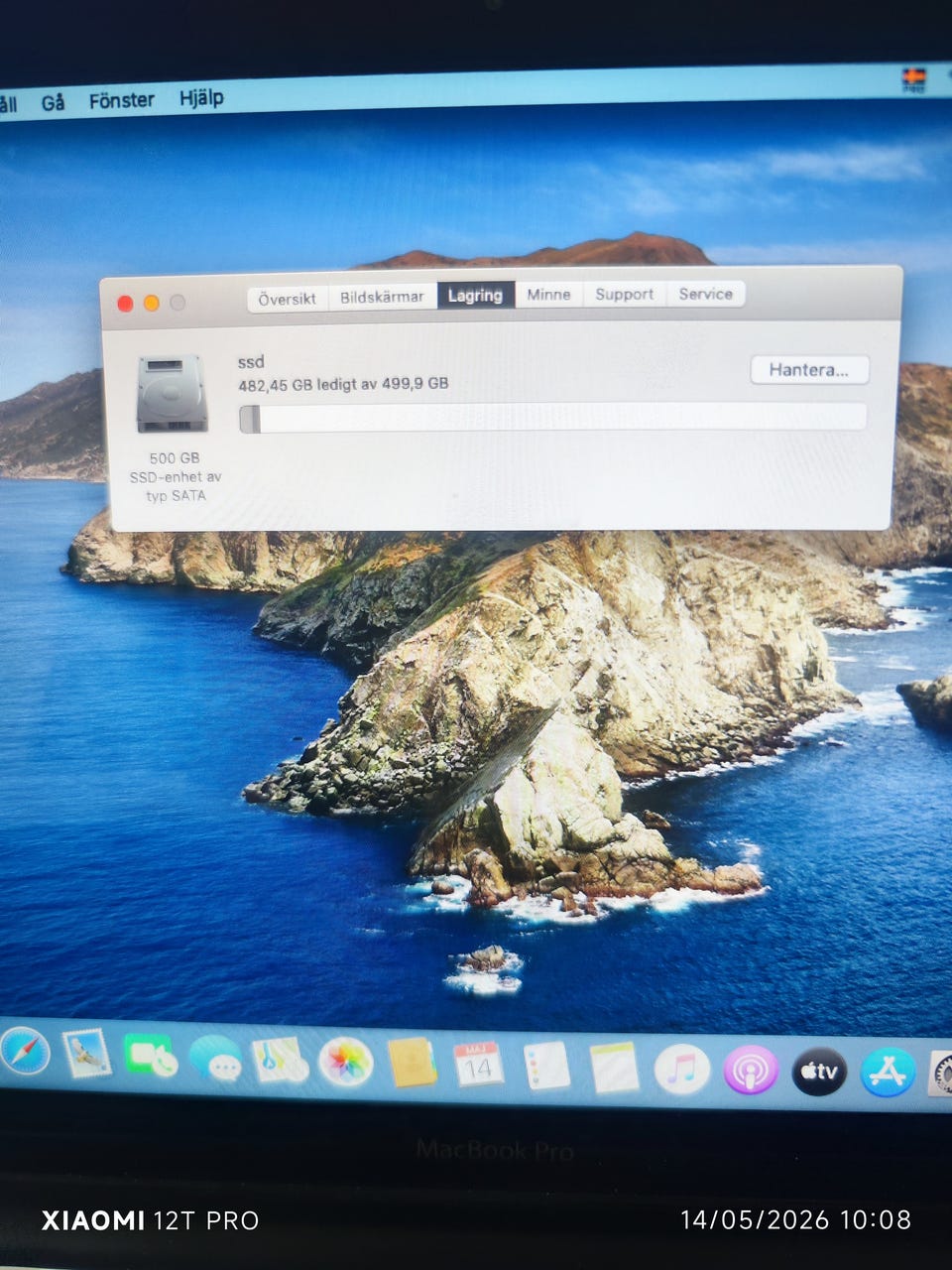
Task: Open Podcasts from the Dock
Action: pyautogui.click(x=751, y=1071)
